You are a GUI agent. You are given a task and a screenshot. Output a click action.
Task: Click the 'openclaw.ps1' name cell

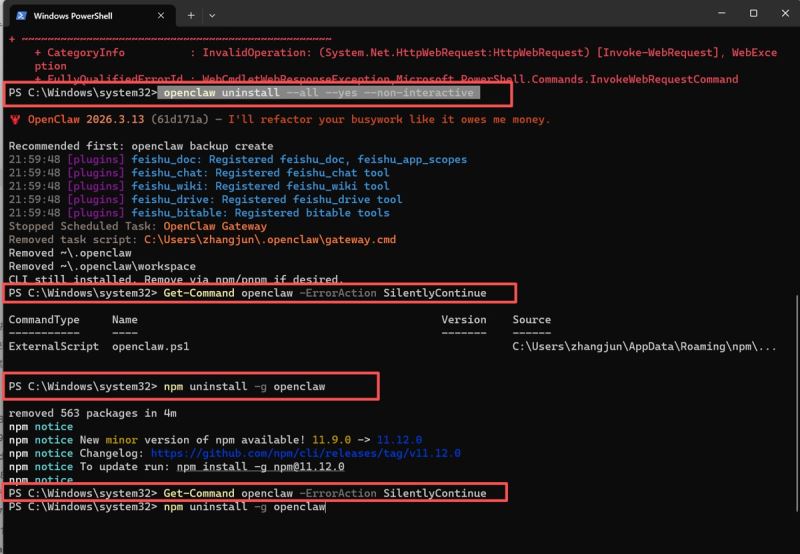point(151,346)
